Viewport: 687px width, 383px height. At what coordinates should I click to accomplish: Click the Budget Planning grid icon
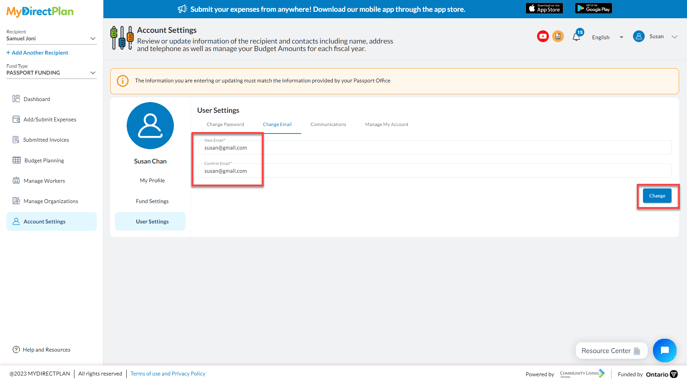pyautogui.click(x=16, y=160)
